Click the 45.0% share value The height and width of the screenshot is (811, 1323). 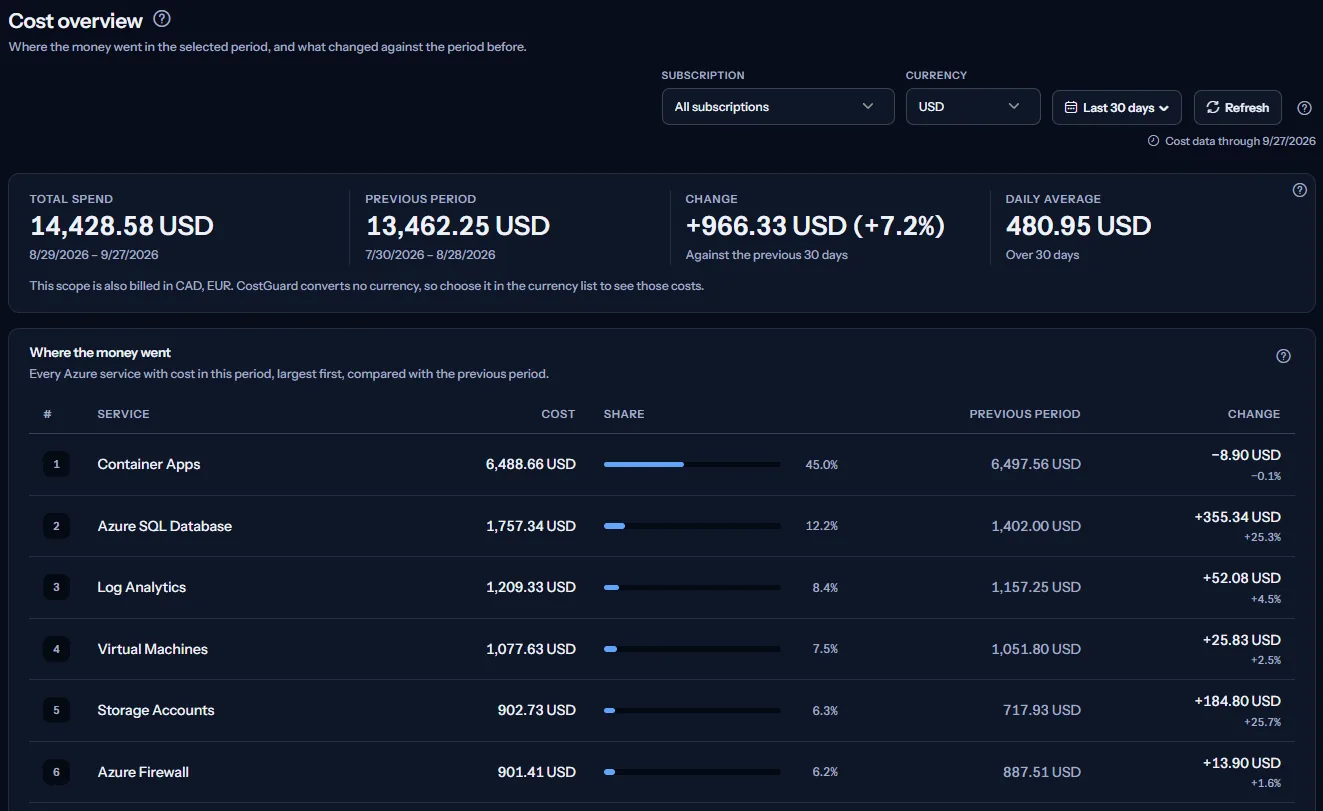click(822, 465)
